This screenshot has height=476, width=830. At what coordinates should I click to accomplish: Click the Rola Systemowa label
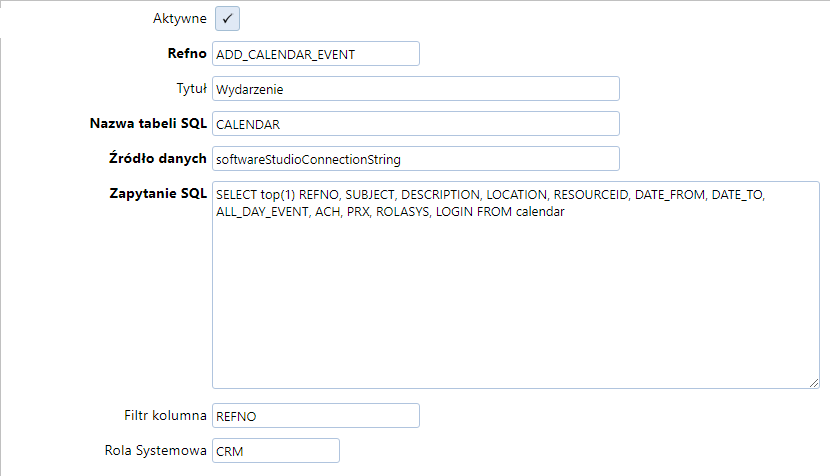(x=155, y=451)
